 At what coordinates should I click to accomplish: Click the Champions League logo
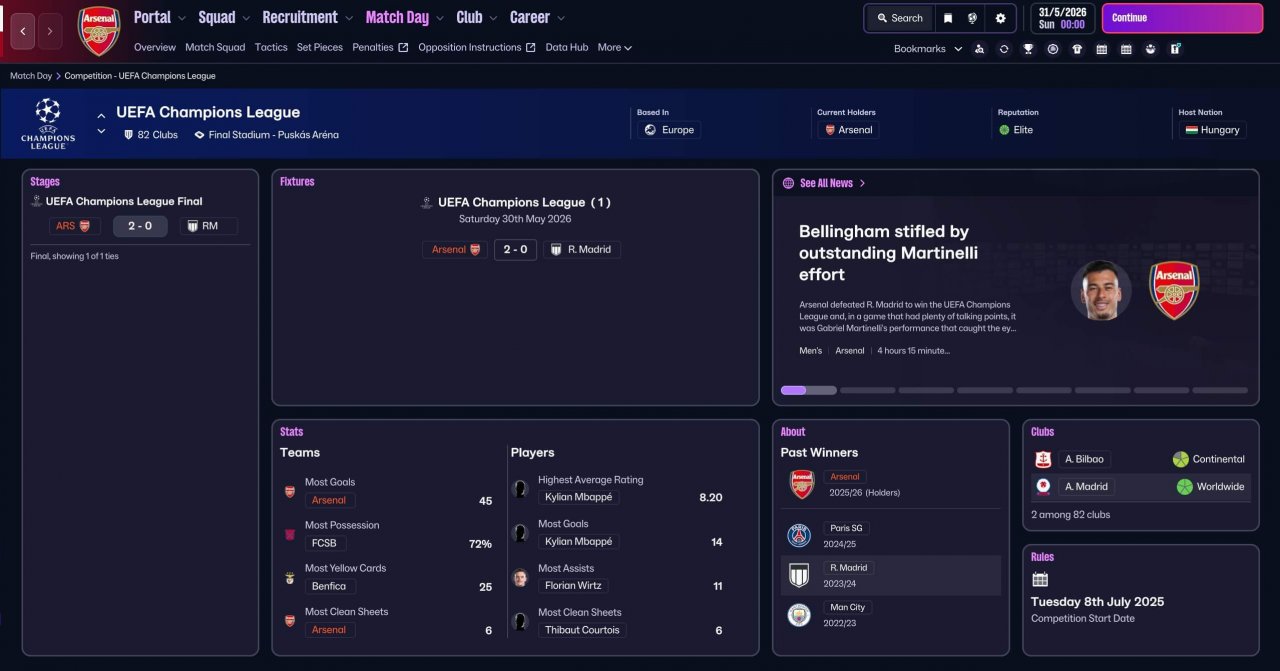[48, 123]
